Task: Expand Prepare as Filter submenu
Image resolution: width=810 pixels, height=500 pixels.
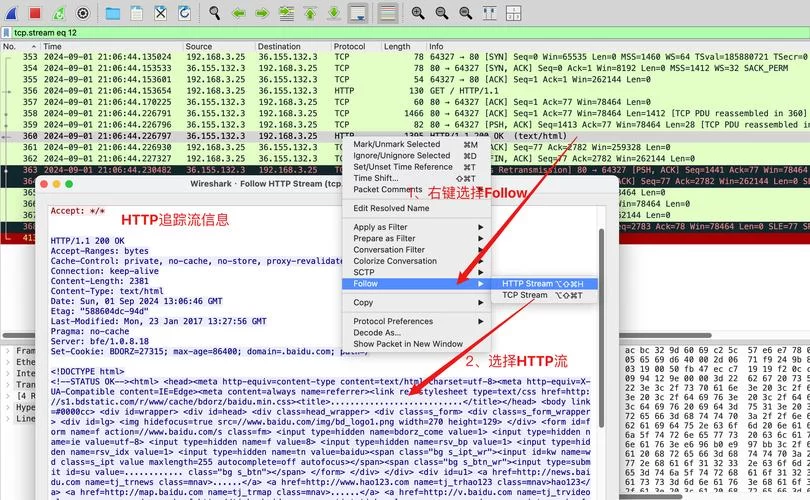Action: 416,238
